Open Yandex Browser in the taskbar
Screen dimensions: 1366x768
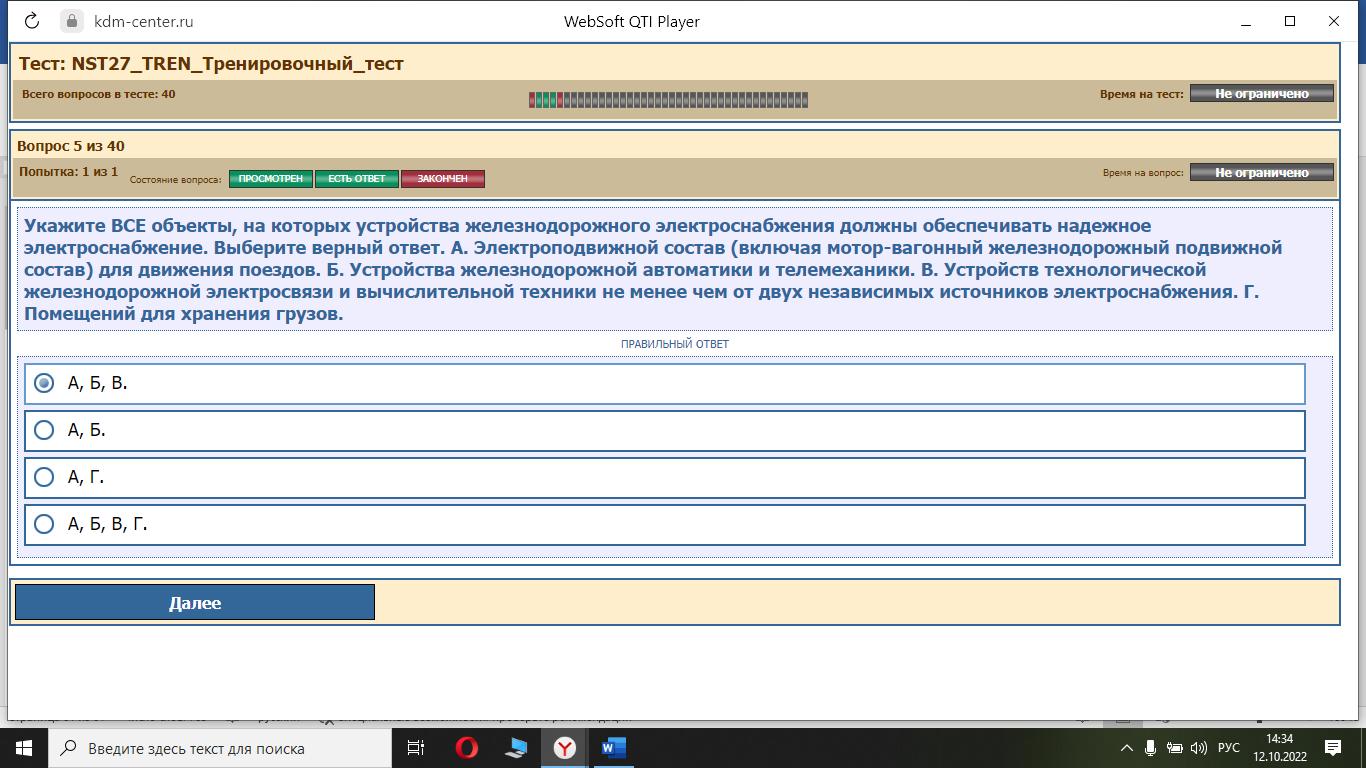click(565, 748)
